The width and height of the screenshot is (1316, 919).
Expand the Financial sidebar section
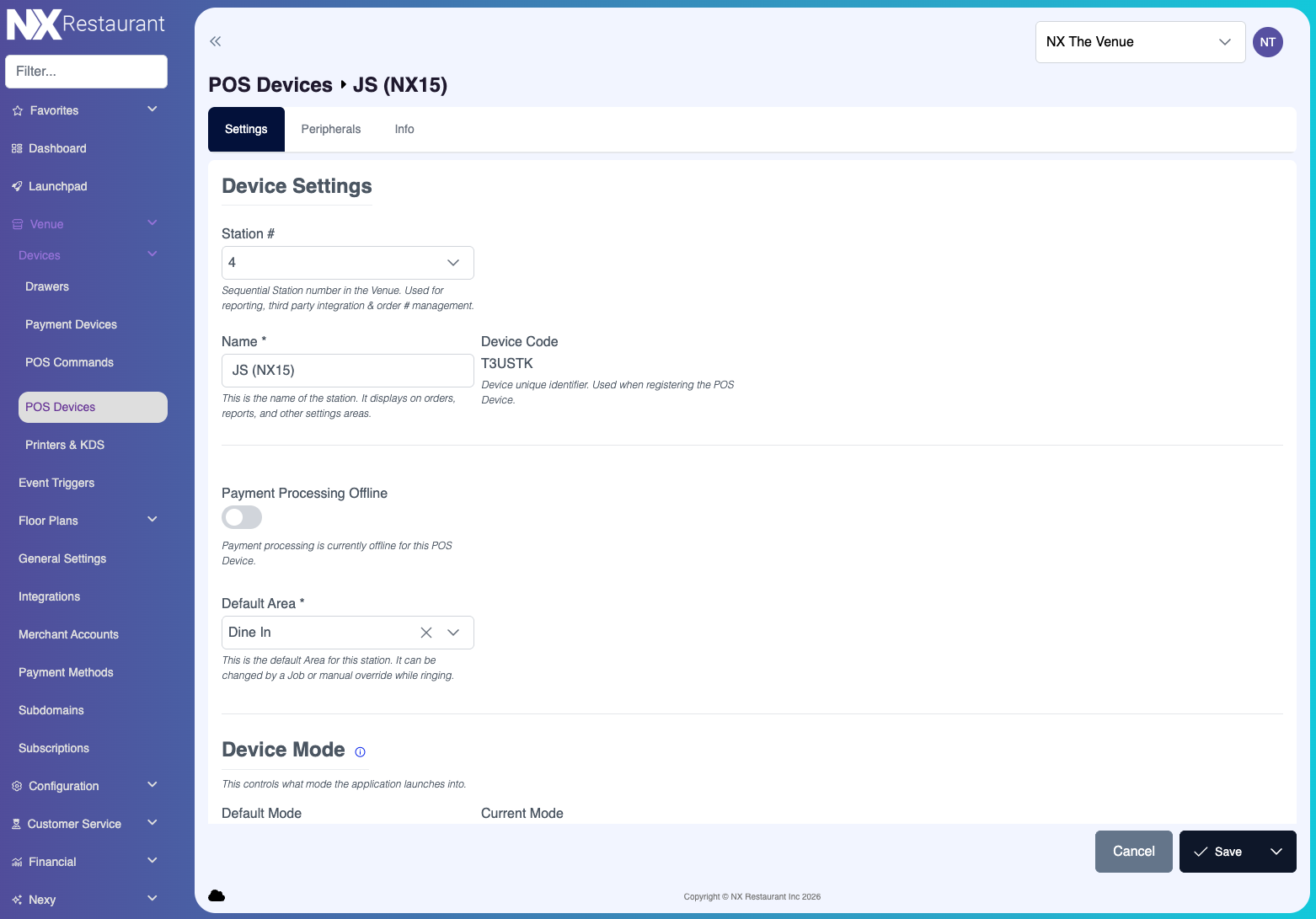[55, 861]
